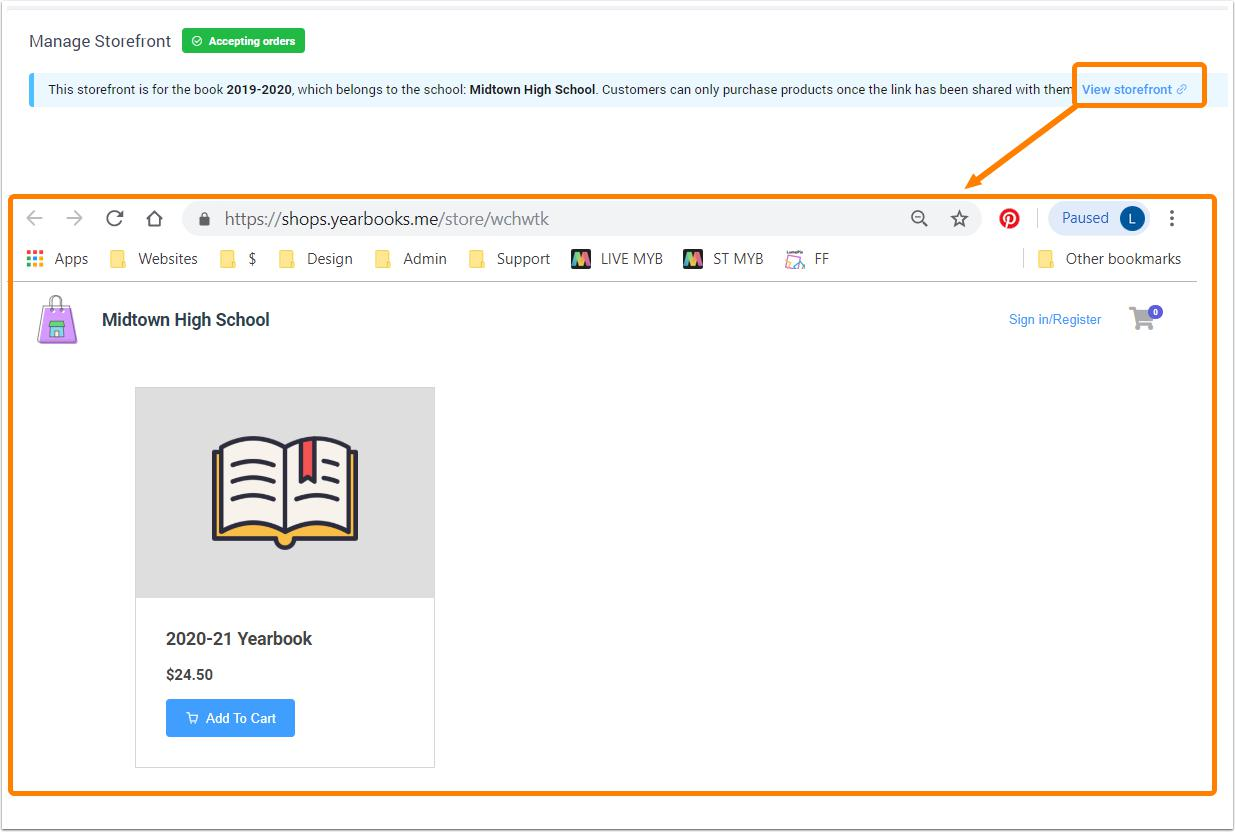
Task: Click the Midtown High School store title
Action: tap(186, 320)
